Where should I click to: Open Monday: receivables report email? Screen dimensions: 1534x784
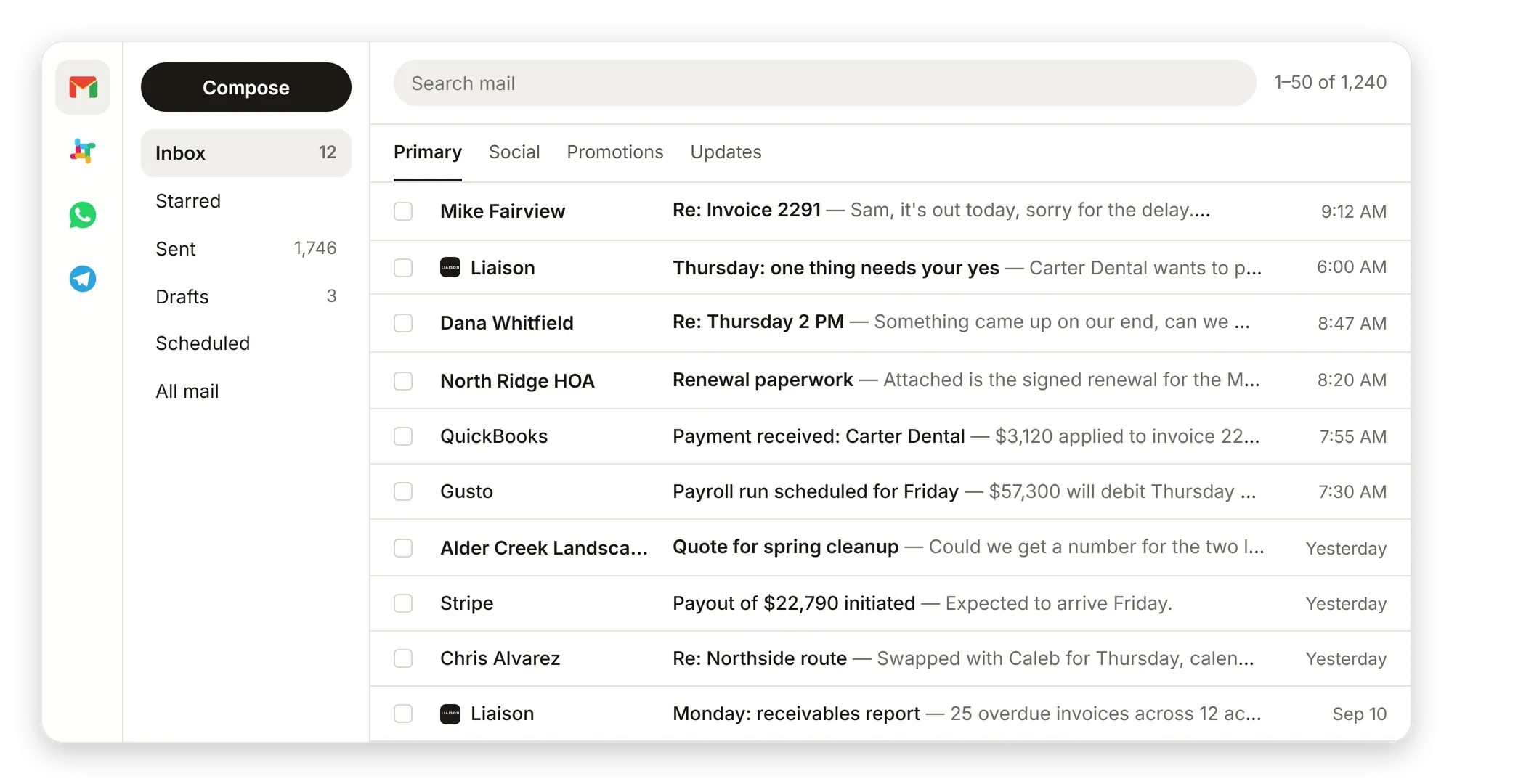tap(890, 714)
